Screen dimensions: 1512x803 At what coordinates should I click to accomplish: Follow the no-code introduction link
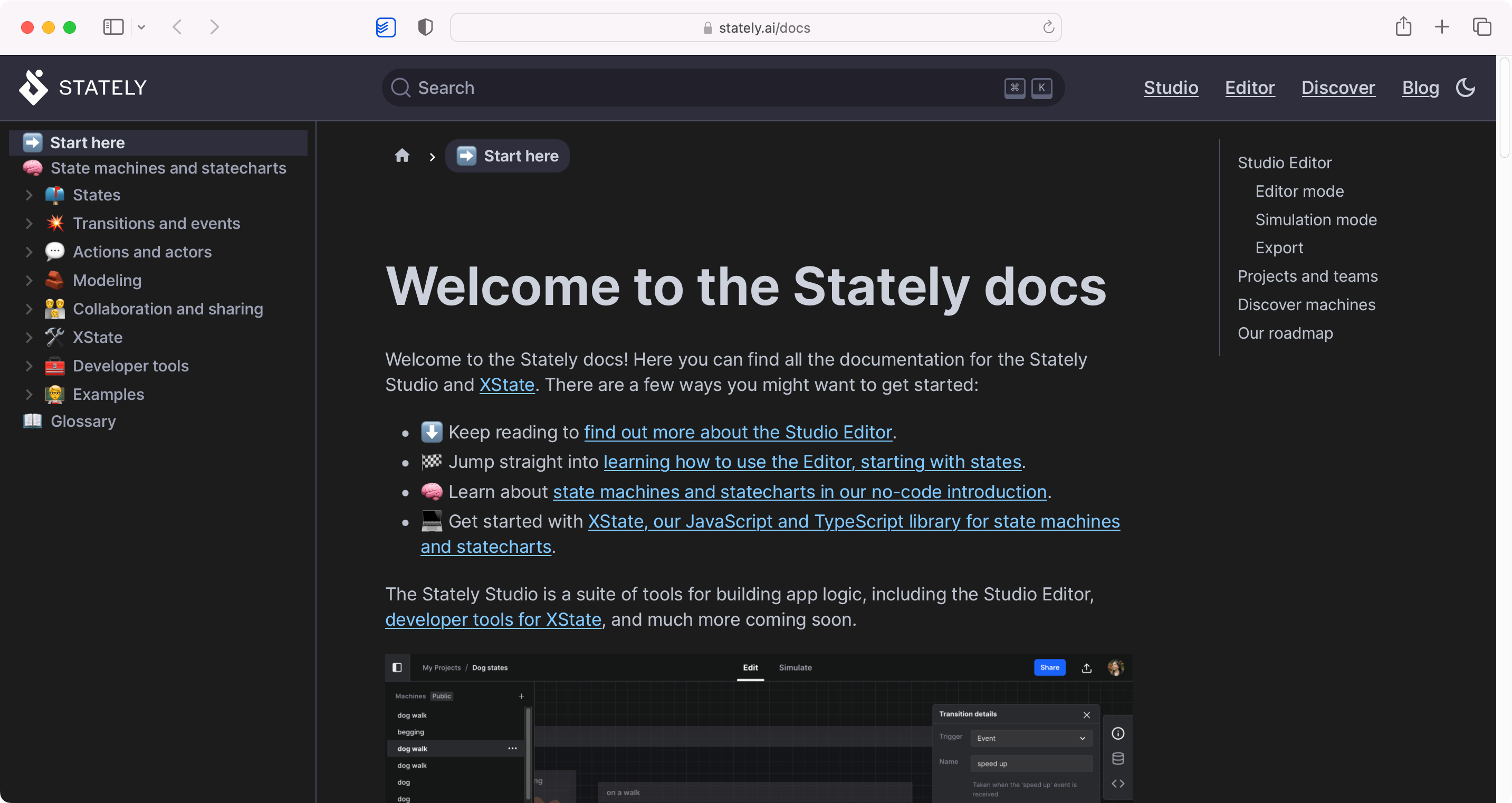tap(799, 492)
